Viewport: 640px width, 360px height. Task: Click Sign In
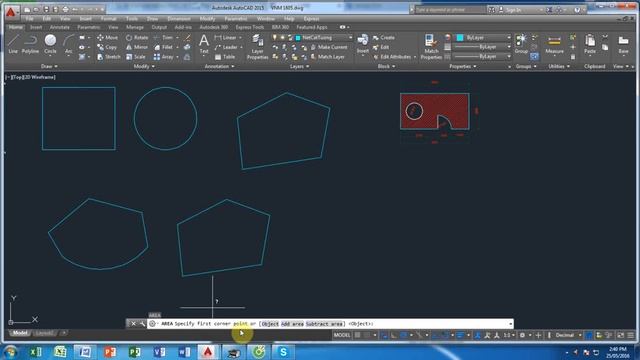(x=513, y=10)
